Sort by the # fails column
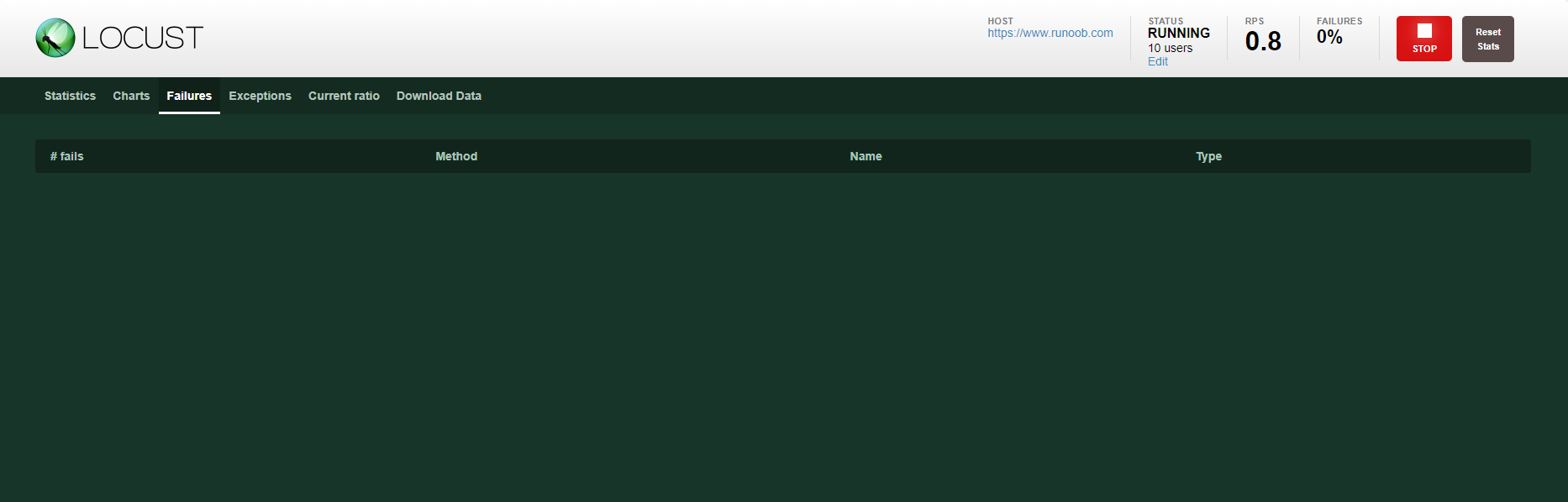 pyautogui.click(x=67, y=156)
